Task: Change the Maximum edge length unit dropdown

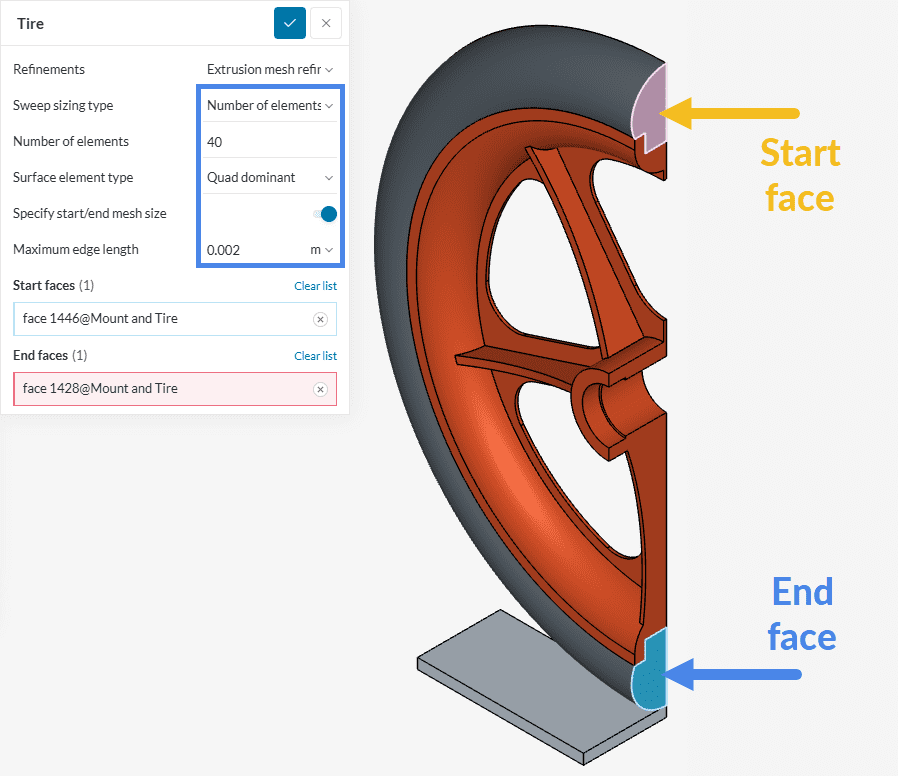Action: (321, 250)
